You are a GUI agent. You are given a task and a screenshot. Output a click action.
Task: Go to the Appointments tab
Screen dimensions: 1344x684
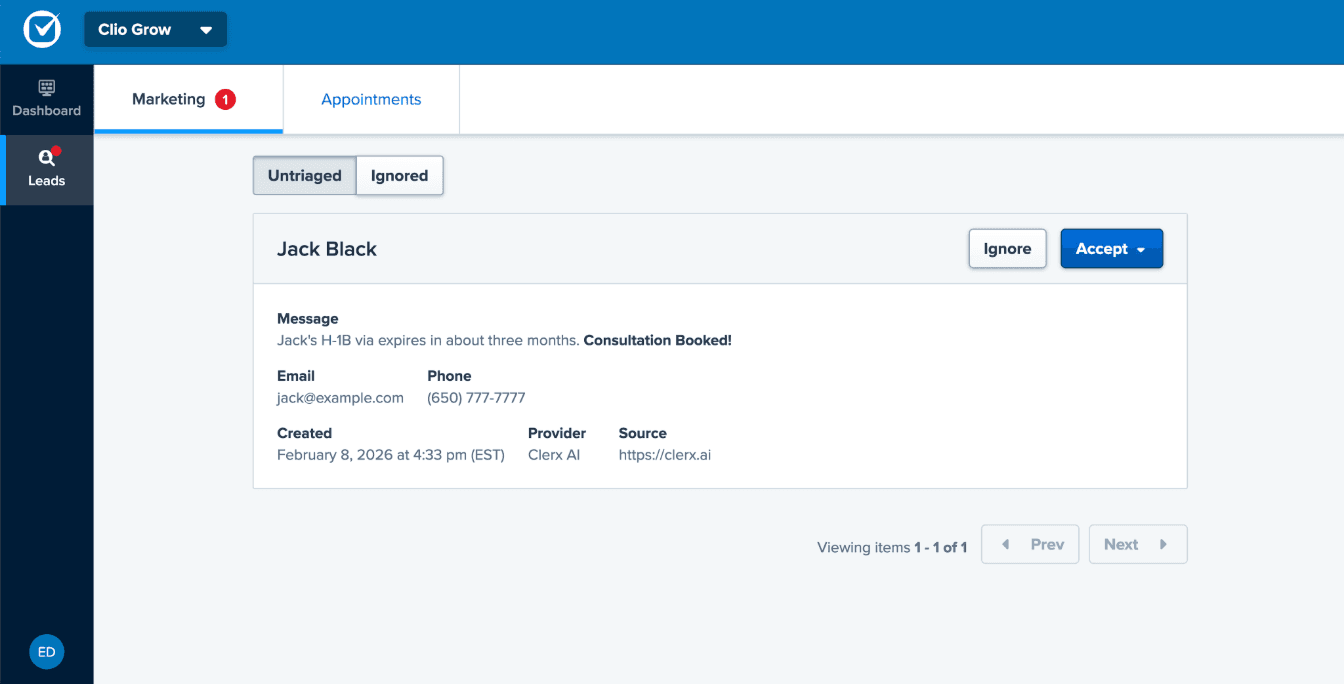371,99
